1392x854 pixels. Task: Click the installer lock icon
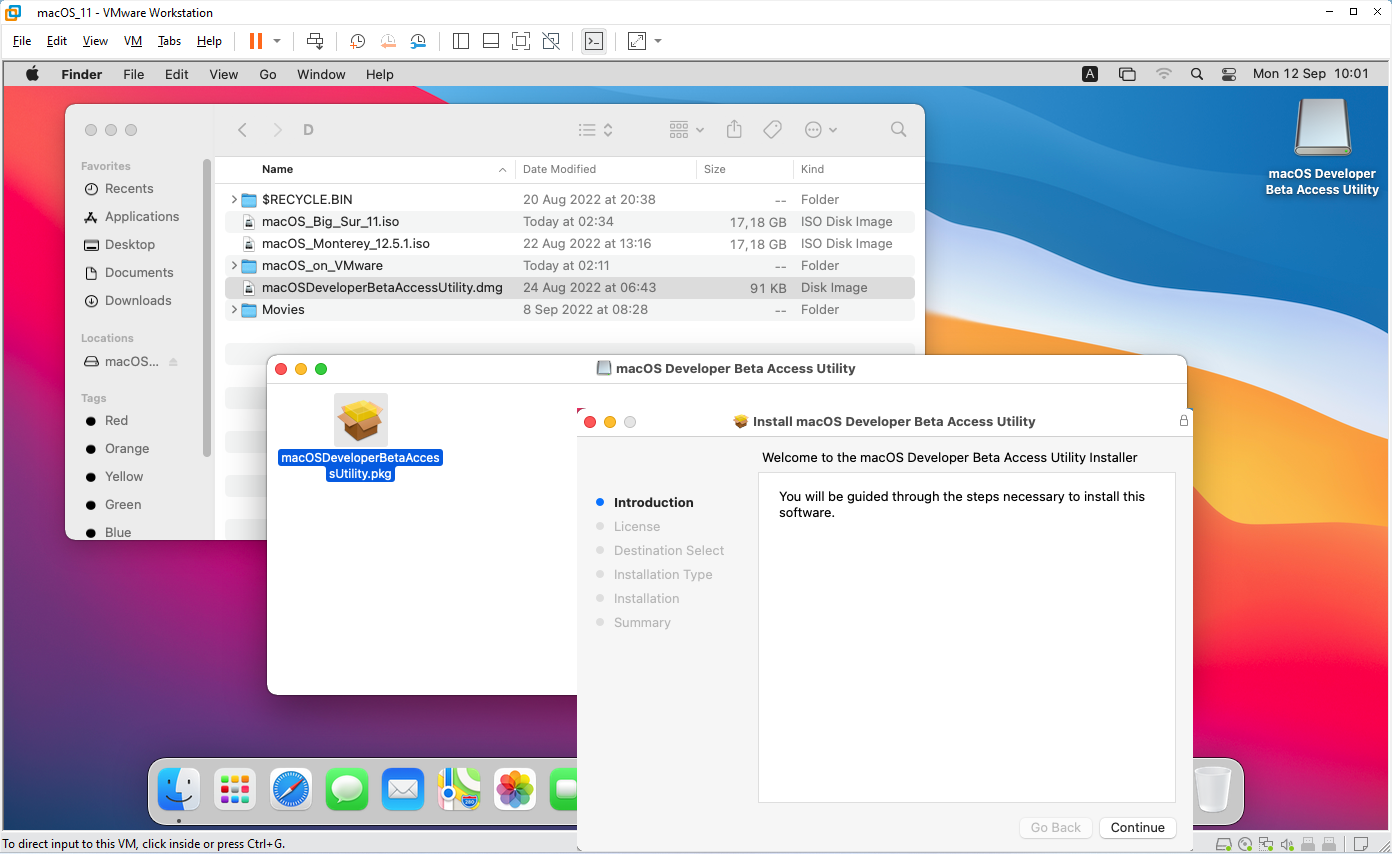pos(1184,421)
